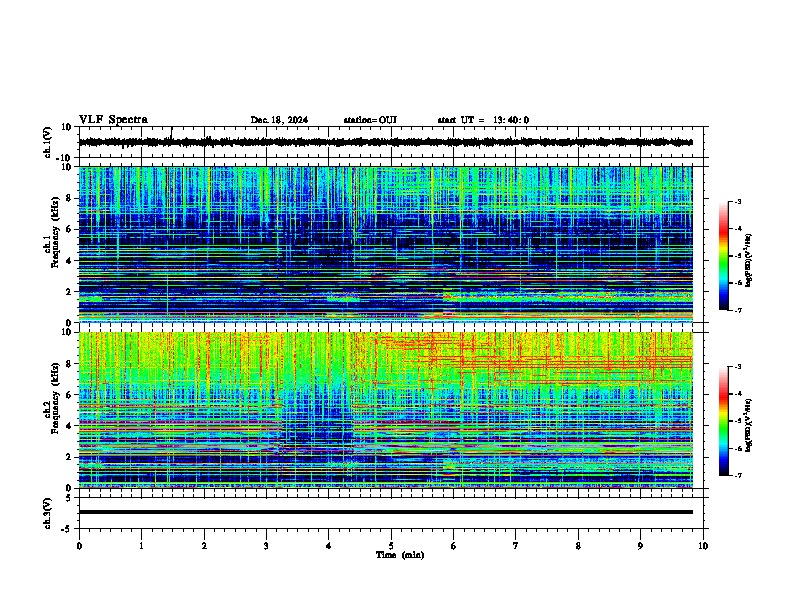Click the ch.2 colorbar log(PSD) label
Viewport: 792px width, 612px height.
[749, 425]
